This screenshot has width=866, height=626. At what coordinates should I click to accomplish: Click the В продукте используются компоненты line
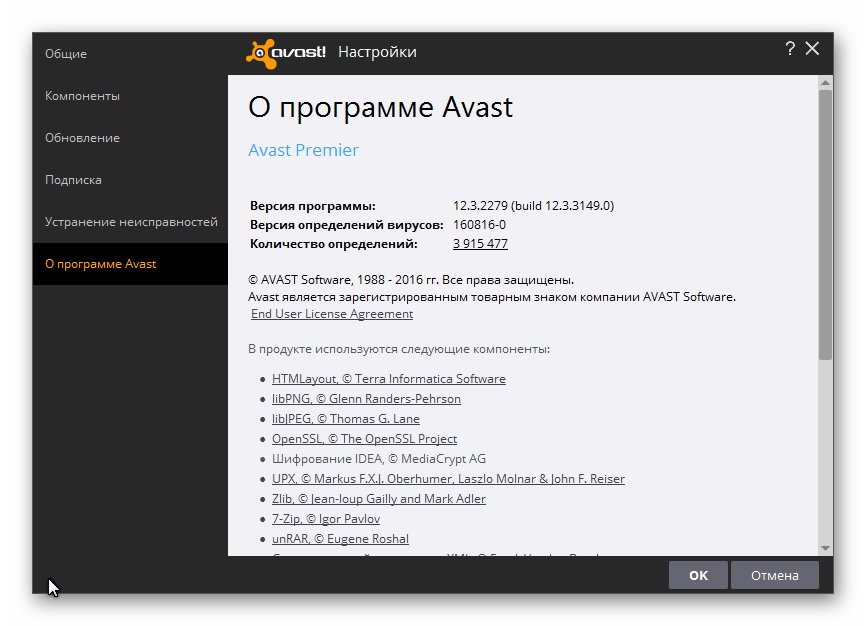coord(399,349)
